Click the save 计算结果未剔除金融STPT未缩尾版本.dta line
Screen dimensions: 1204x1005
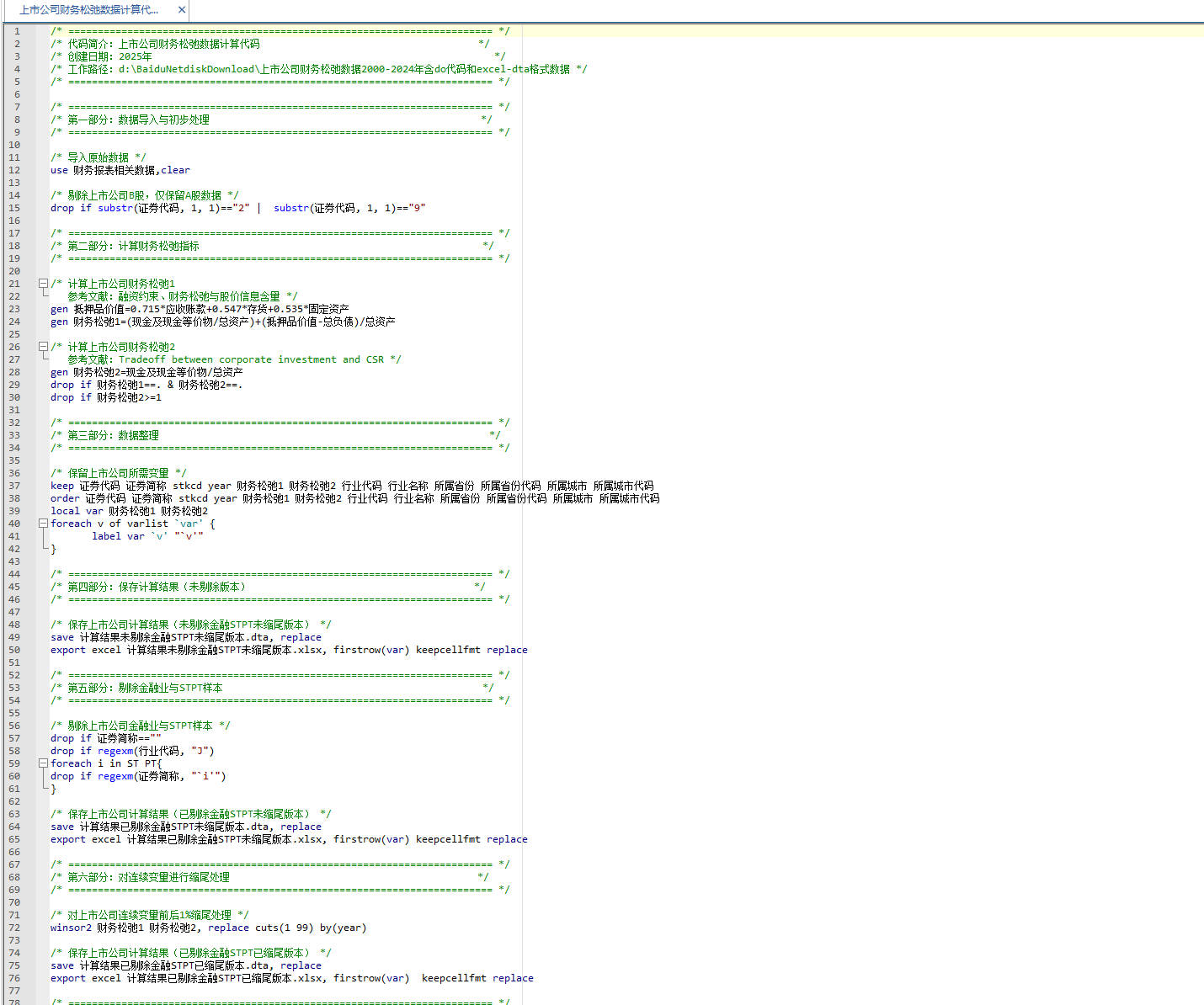coord(186,637)
